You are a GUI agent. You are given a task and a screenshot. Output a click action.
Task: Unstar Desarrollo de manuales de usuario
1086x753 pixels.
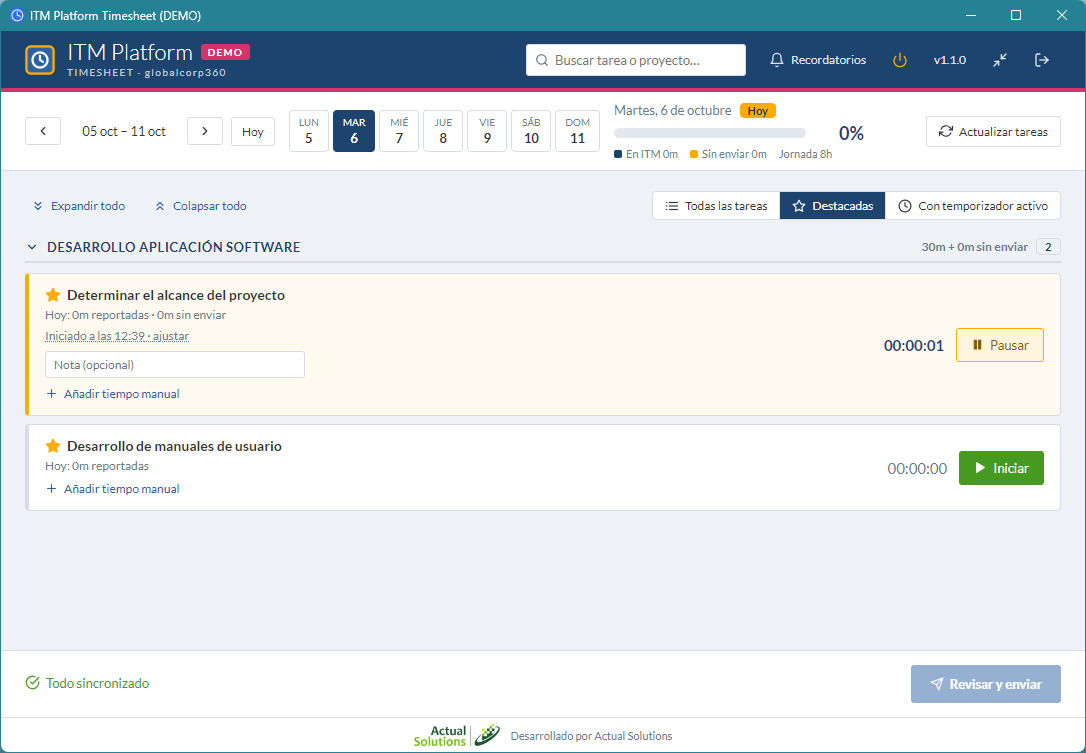pyautogui.click(x=53, y=447)
